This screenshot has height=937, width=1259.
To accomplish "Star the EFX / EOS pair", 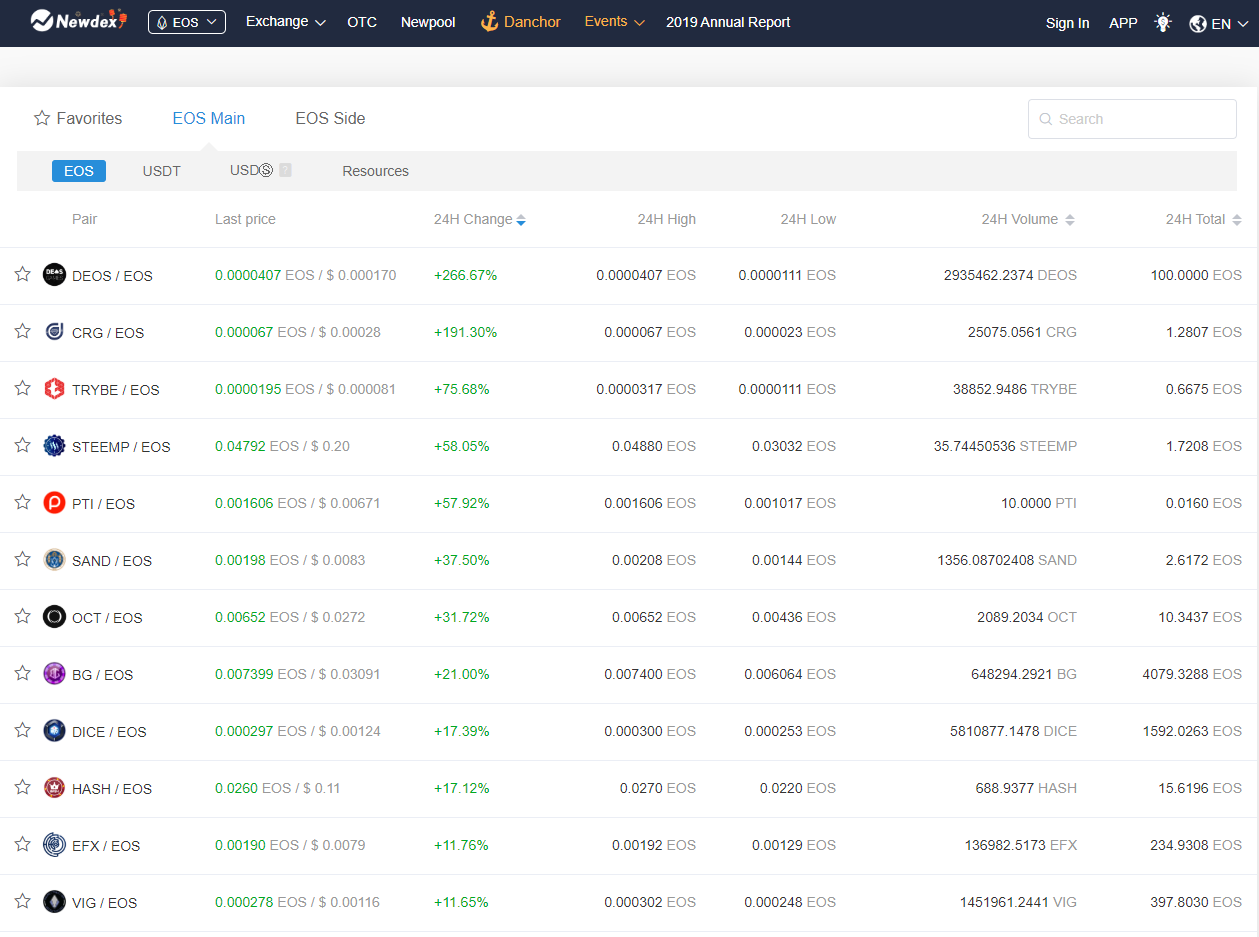I will (x=22, y=844).
